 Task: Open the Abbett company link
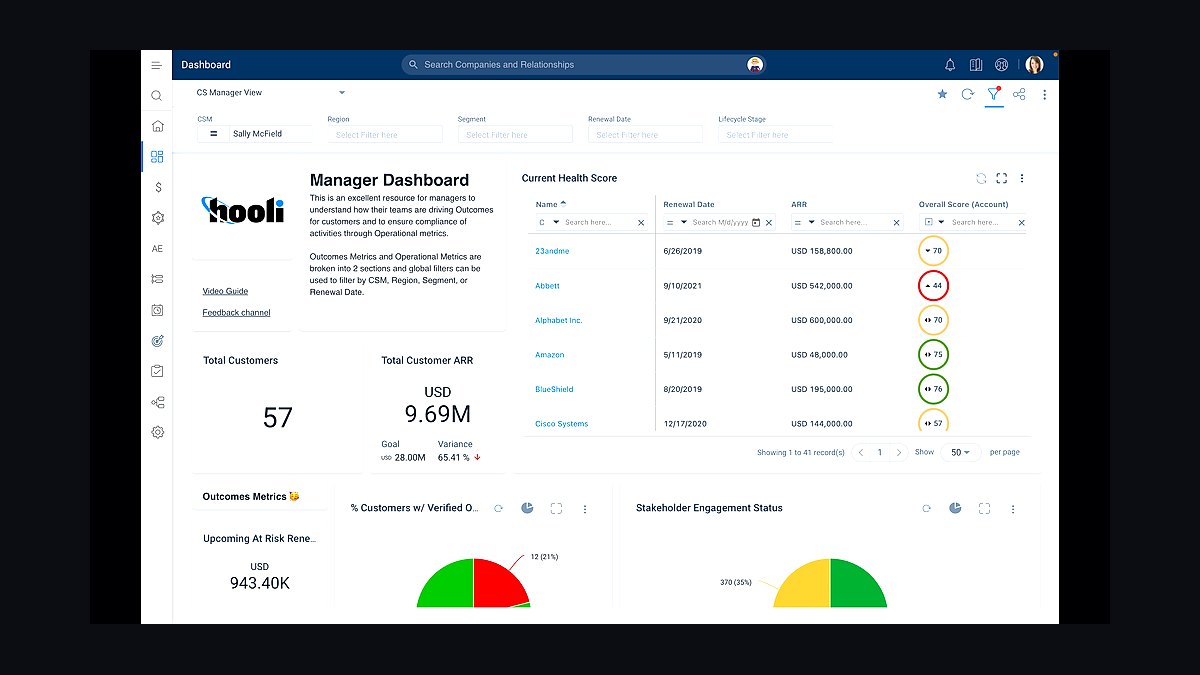click(x=547, y=286)
